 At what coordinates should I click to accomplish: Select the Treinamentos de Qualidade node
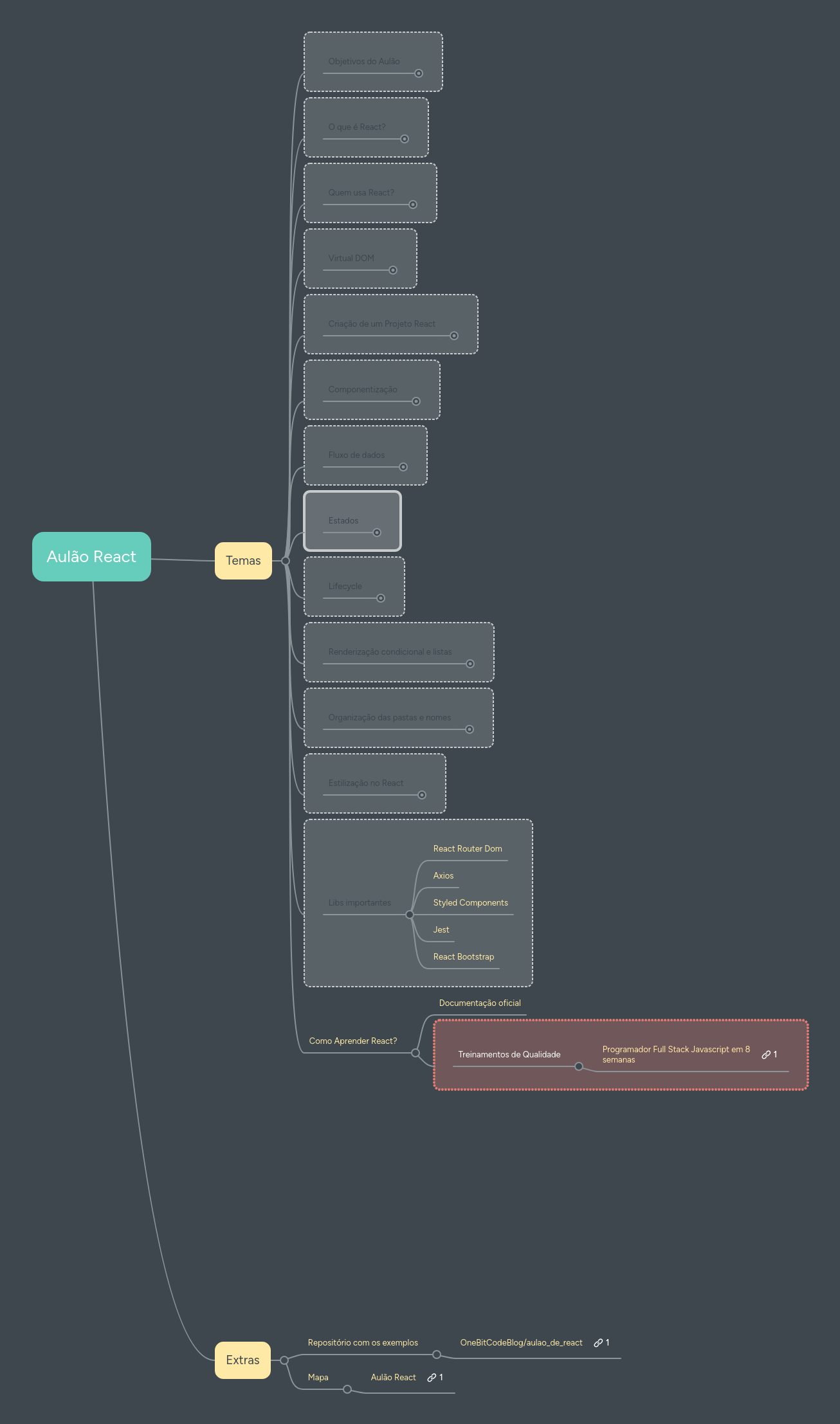tap(509, 1055)
